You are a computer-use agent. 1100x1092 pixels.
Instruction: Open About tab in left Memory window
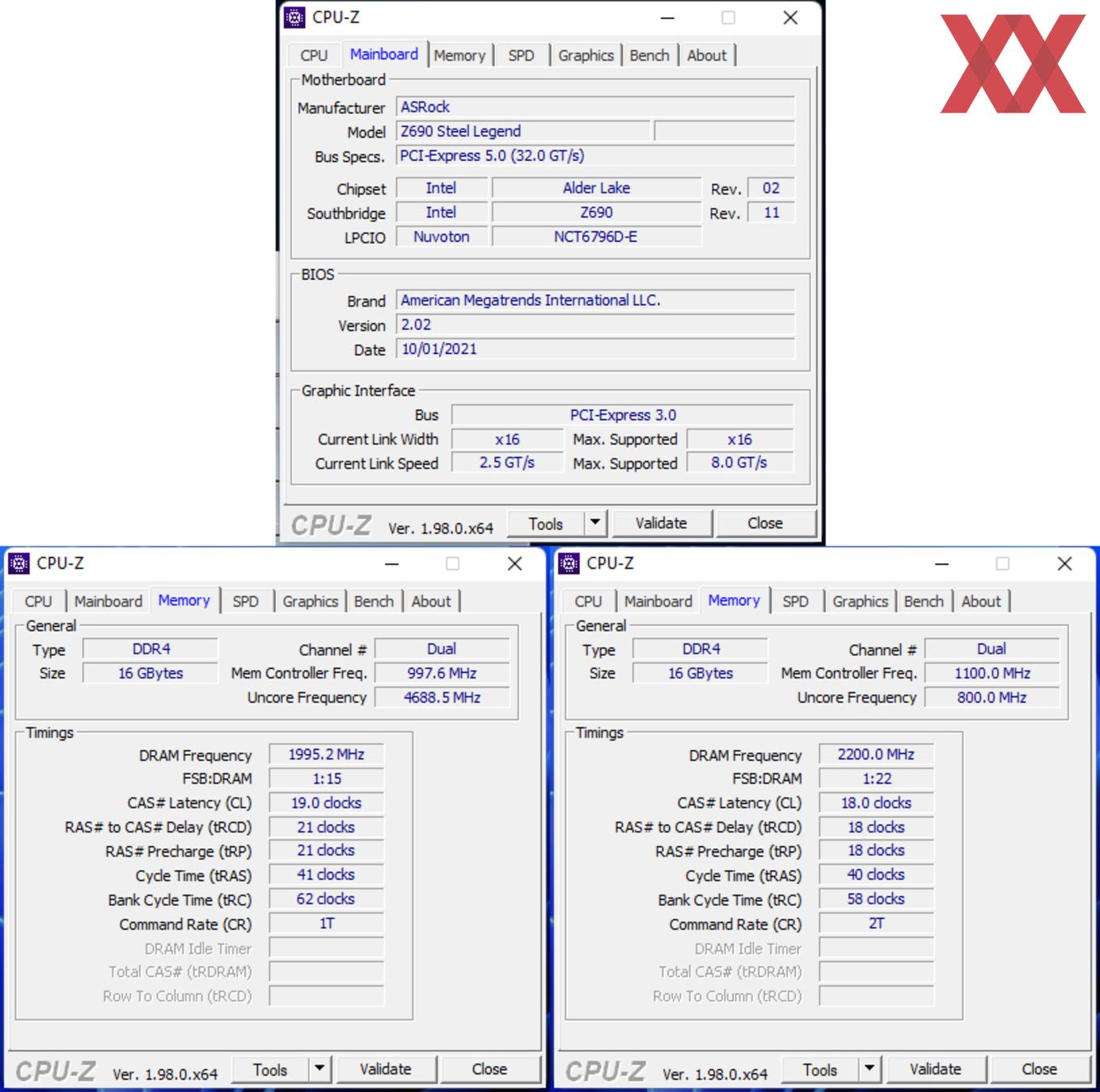click(x=431, y=601)
